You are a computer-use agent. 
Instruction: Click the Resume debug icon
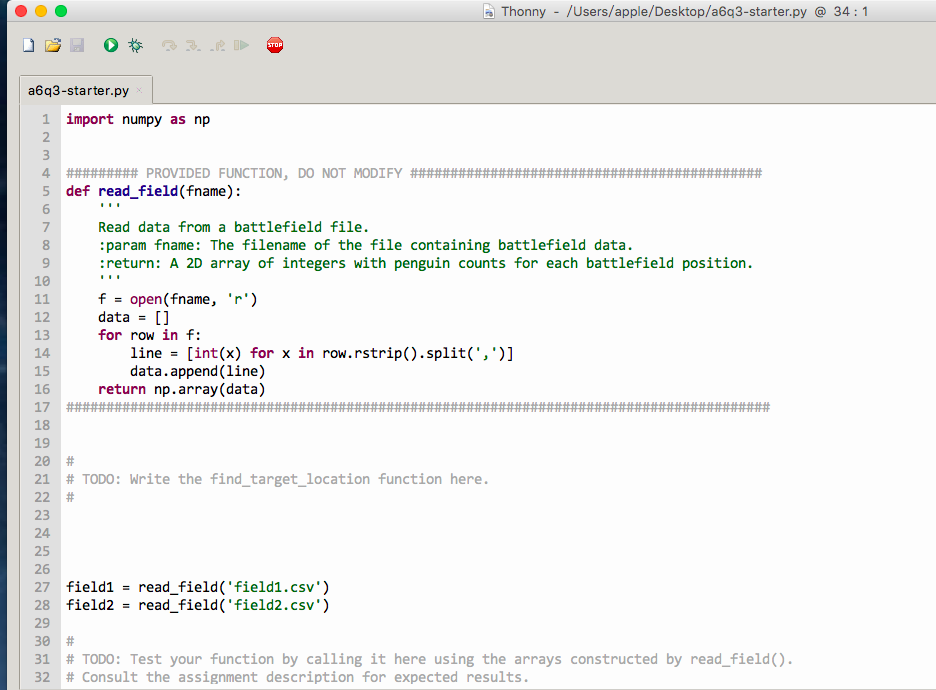(x=241, y=45)
